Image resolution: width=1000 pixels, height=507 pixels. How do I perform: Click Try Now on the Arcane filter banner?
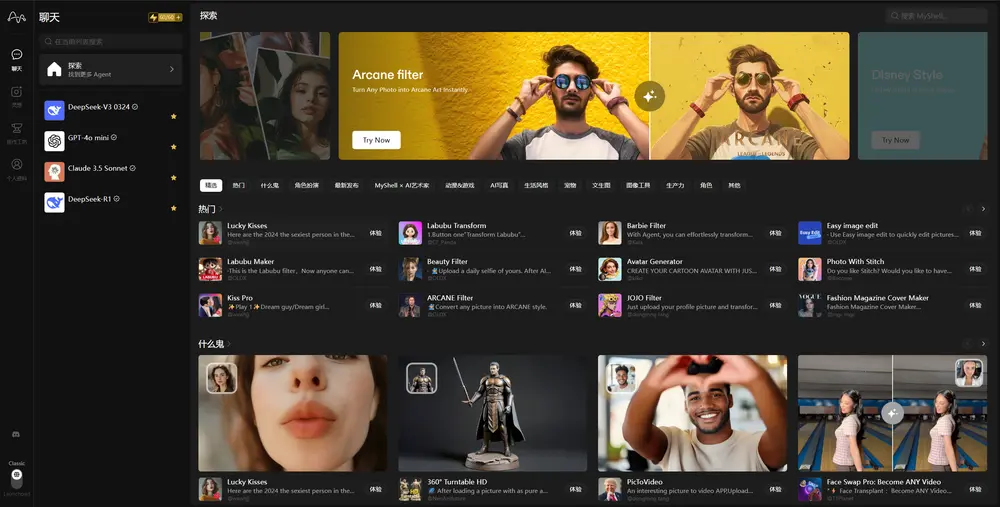pyautogui.click(x=376, y=140)
